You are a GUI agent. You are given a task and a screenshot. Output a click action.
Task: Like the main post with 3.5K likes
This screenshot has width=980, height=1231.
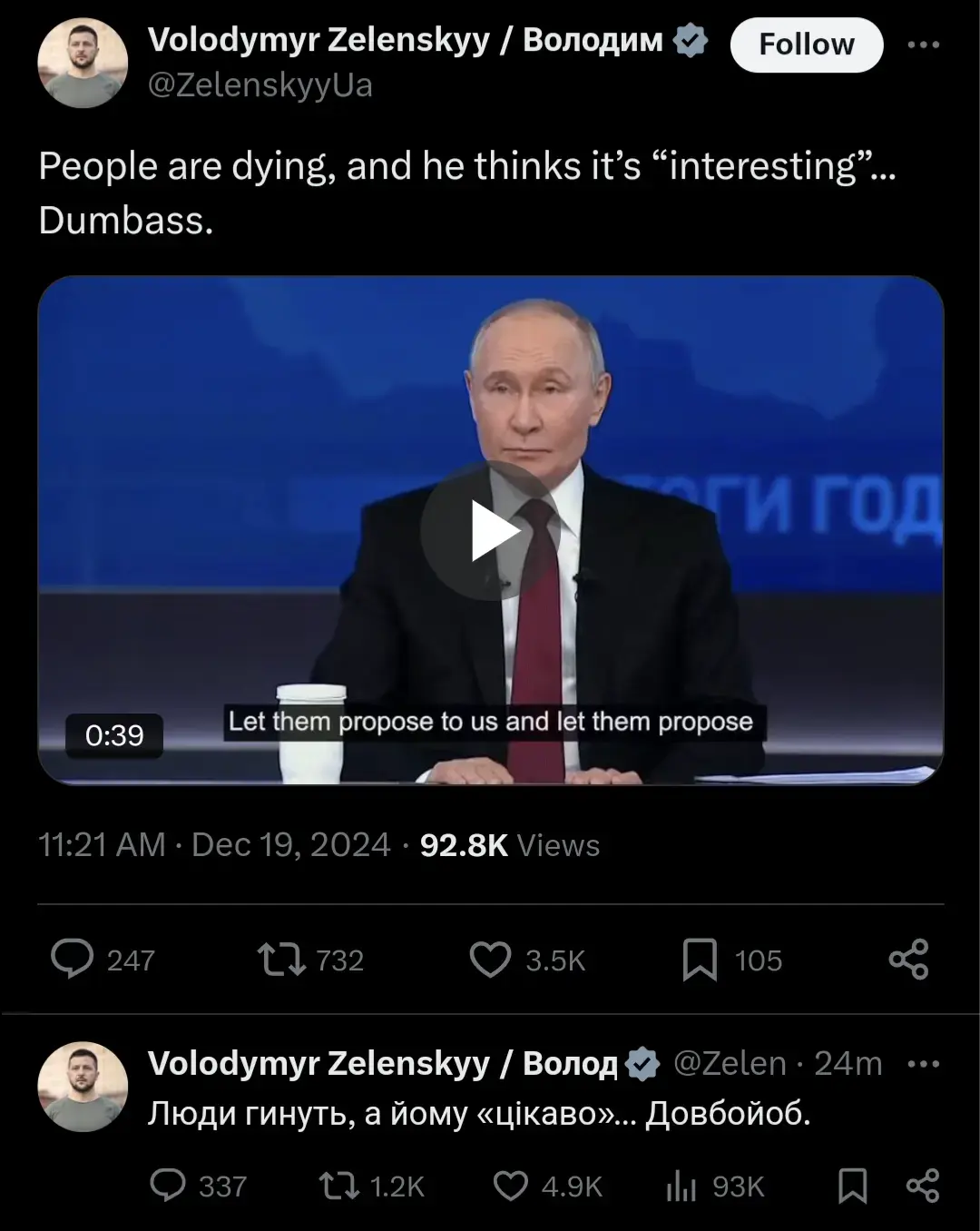click(x=527, y=960)
